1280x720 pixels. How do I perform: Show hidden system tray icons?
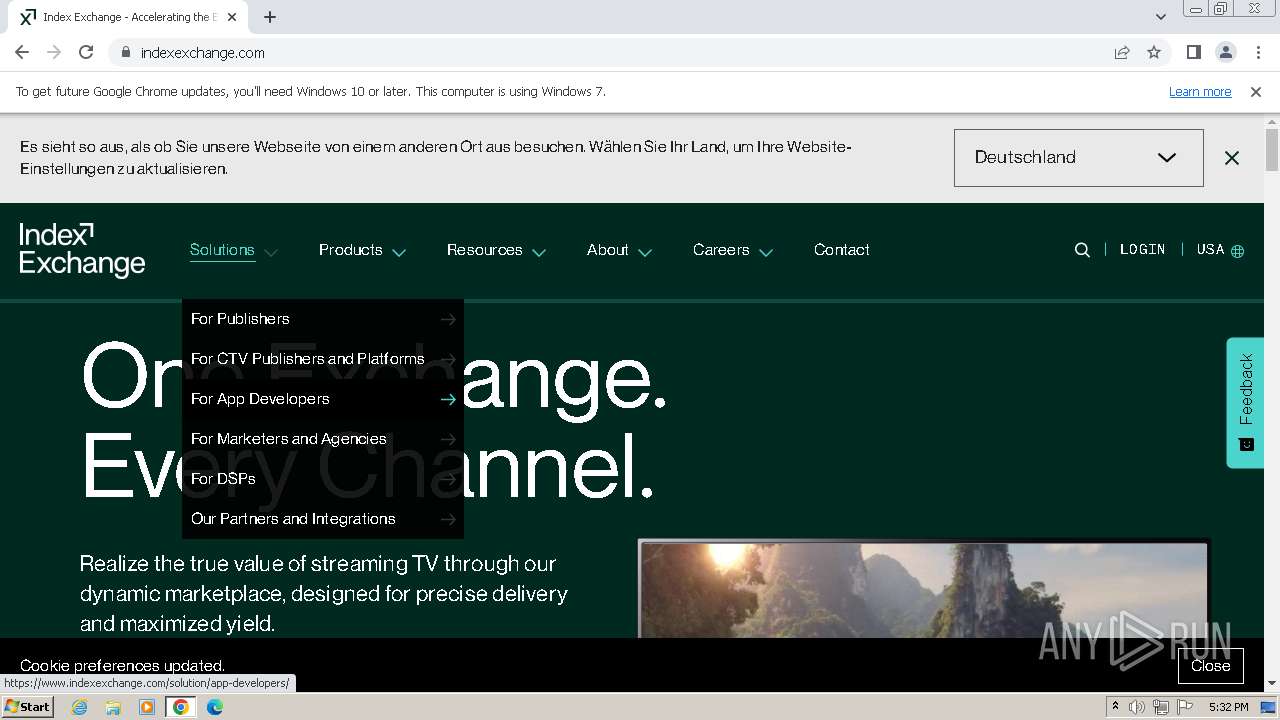click(1115, 707)
